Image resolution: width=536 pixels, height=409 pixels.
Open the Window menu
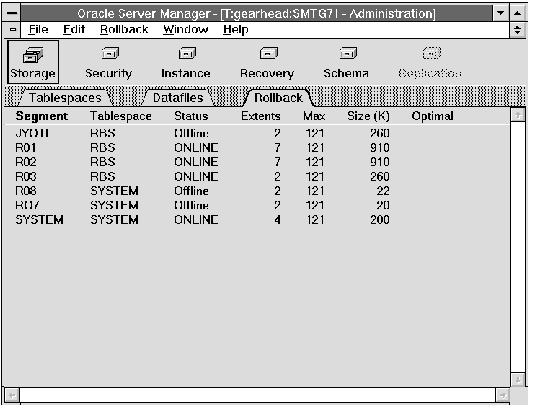(x=186, y=30)
